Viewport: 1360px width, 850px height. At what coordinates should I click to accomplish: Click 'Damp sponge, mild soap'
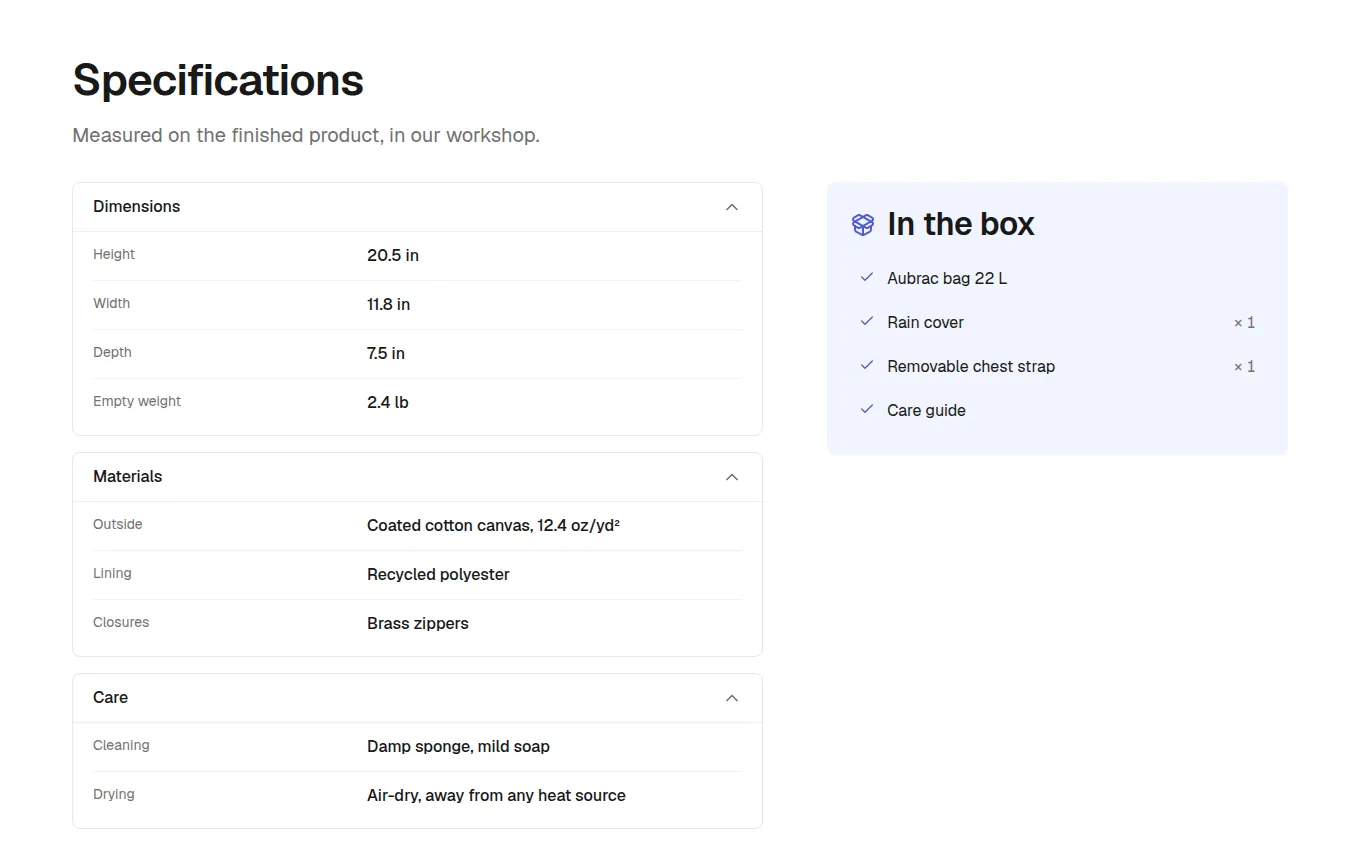[x=458, y=746]
